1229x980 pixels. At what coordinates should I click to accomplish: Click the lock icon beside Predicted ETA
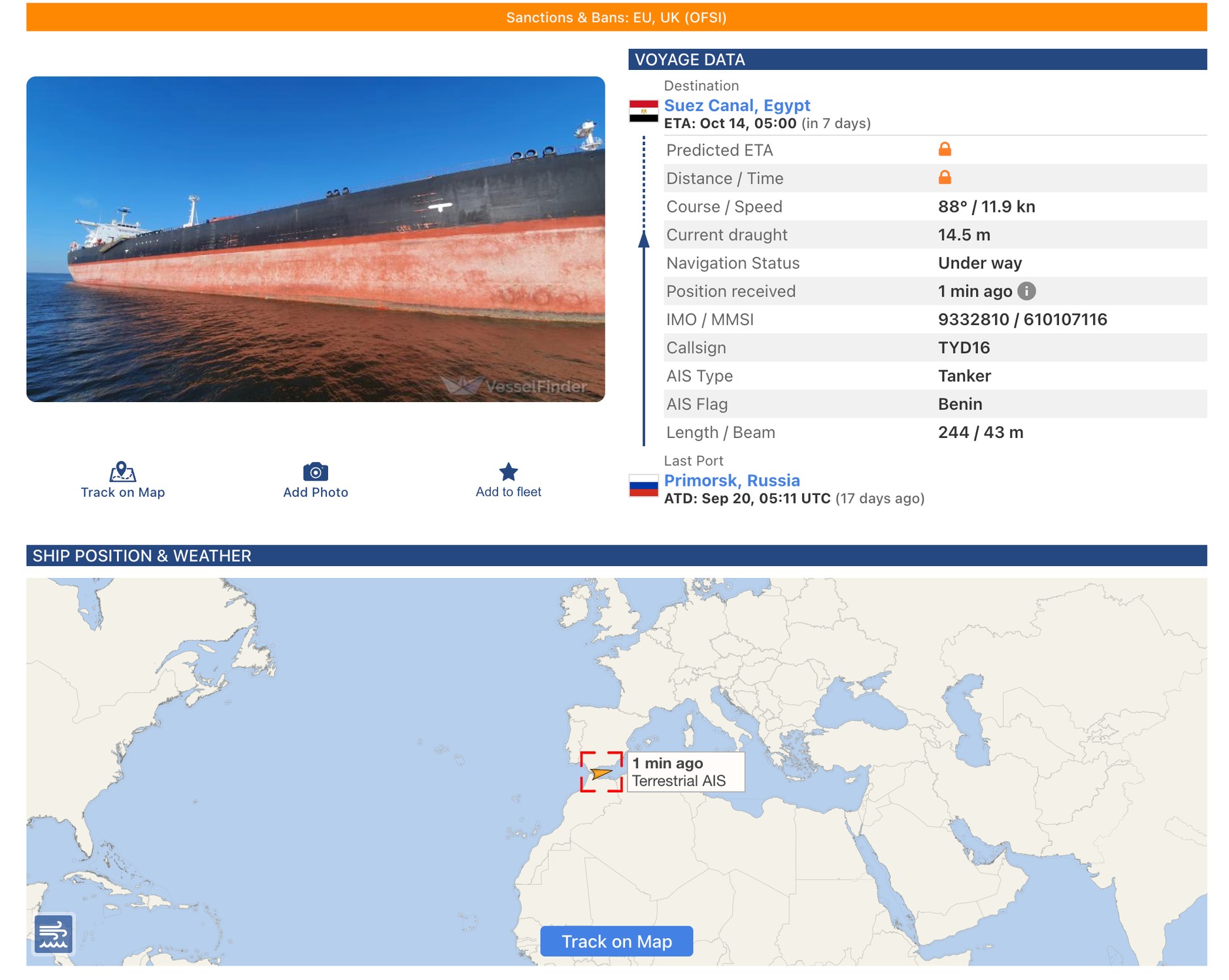pos(944,150)
